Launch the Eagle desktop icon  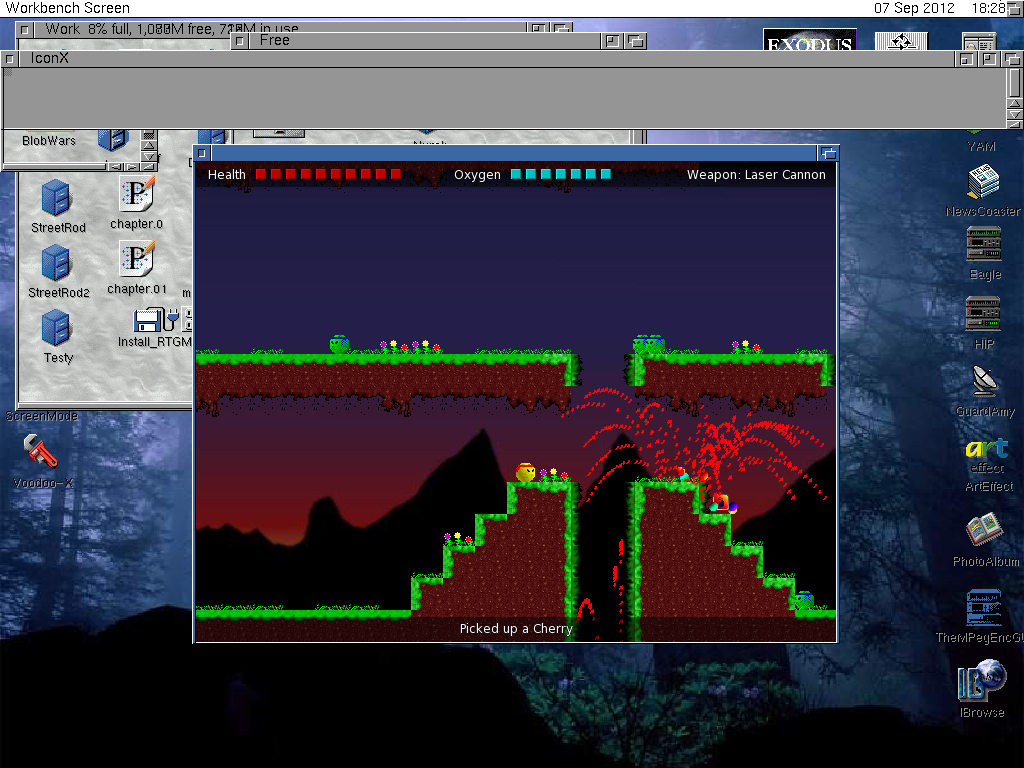(984, 244)
